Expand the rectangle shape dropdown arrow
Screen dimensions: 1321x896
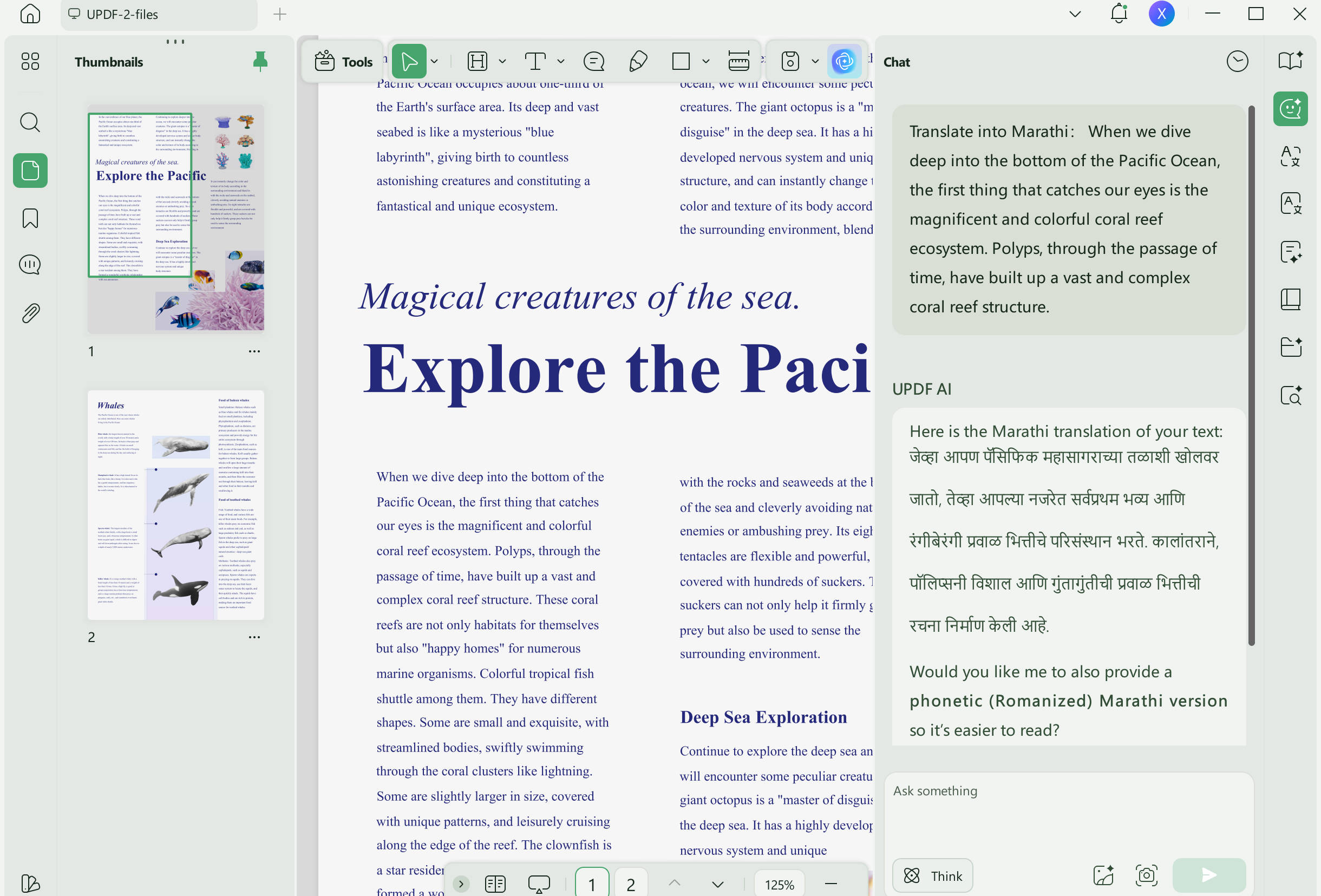[705, 61]
